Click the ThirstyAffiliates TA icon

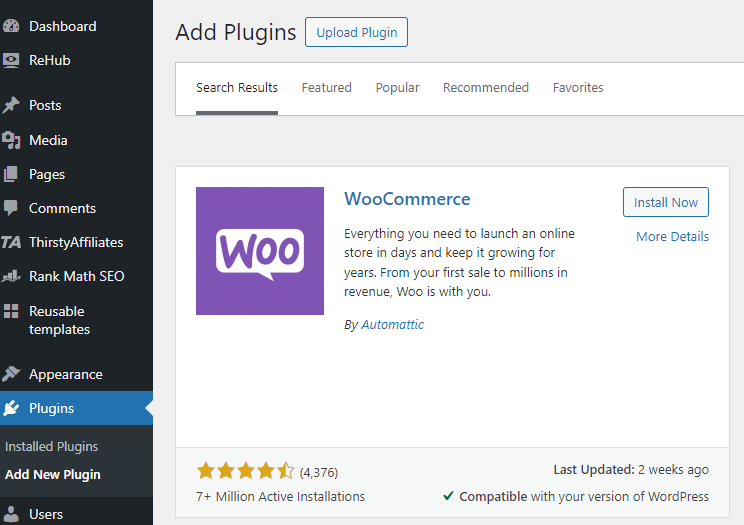[x=11, y=242]
